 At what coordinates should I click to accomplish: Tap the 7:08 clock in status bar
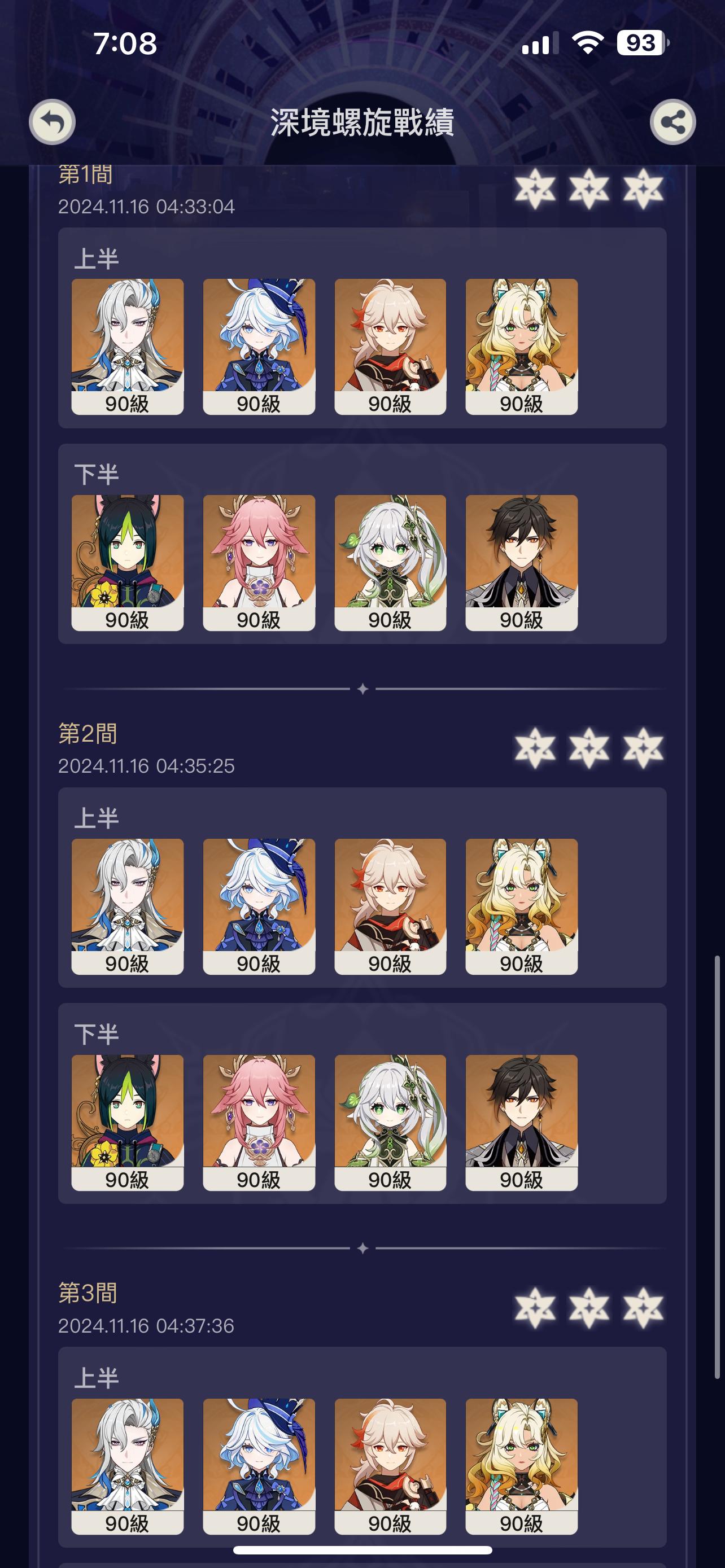[x=125, y=44]
